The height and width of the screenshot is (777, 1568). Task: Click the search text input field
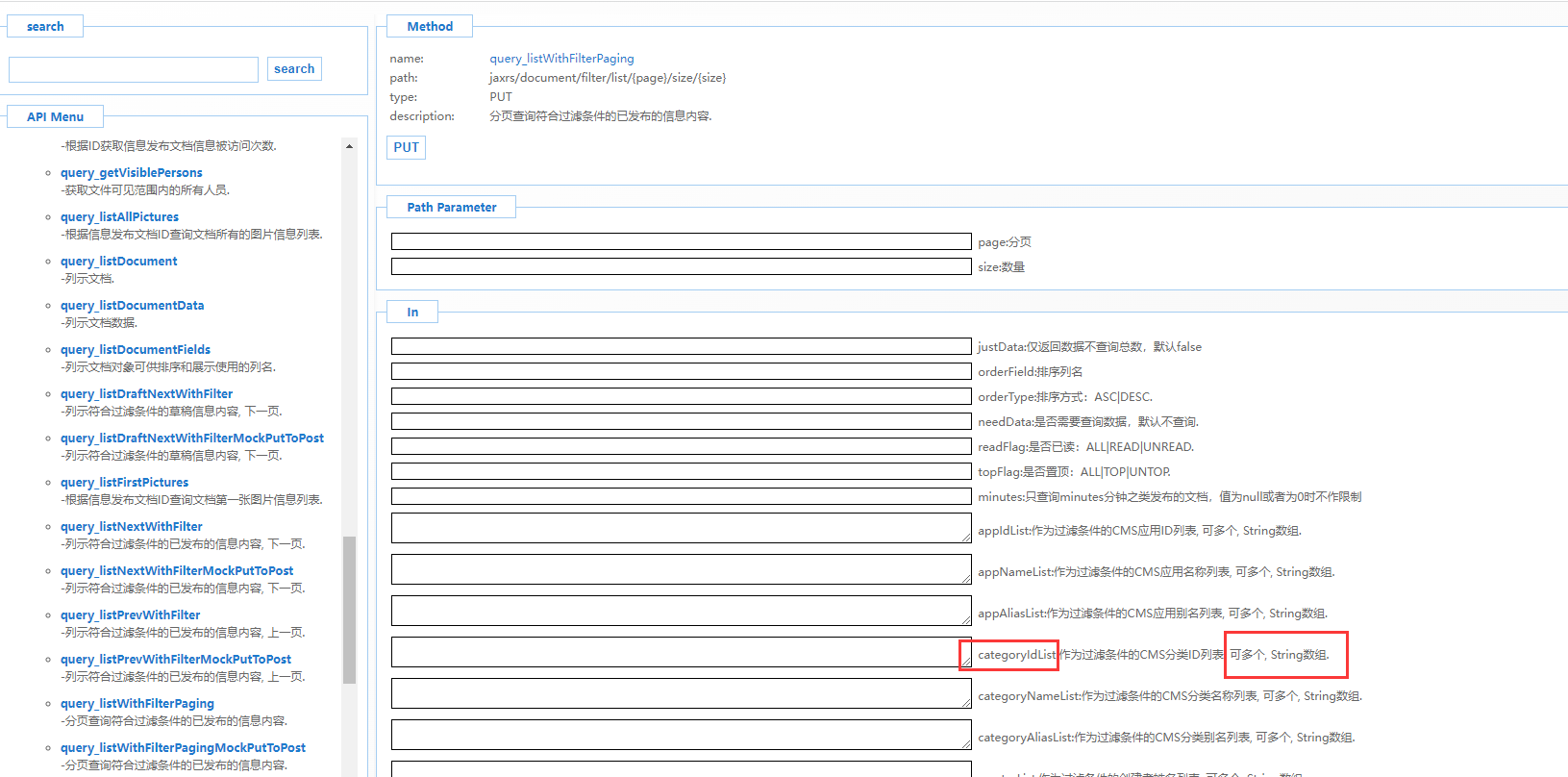click(134, 69)
